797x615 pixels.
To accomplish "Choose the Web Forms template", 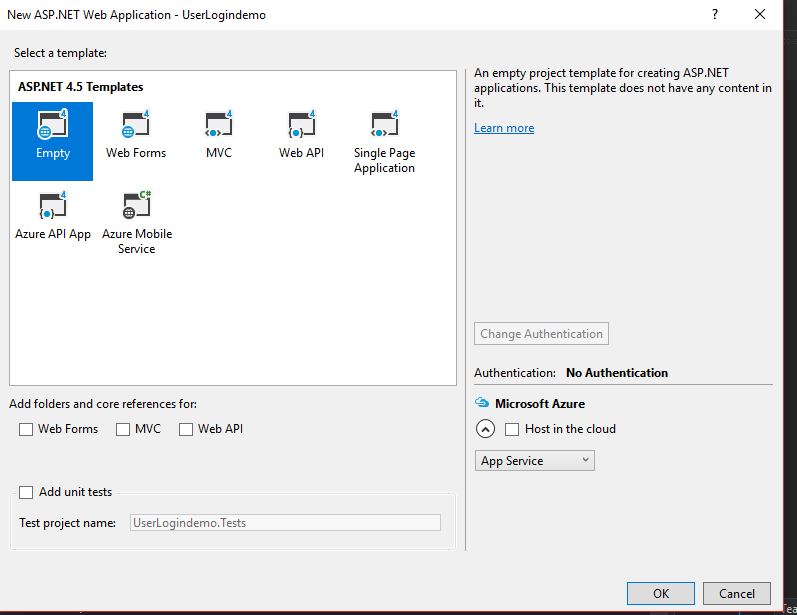I will pyautogui.click(x=136, y=135).
